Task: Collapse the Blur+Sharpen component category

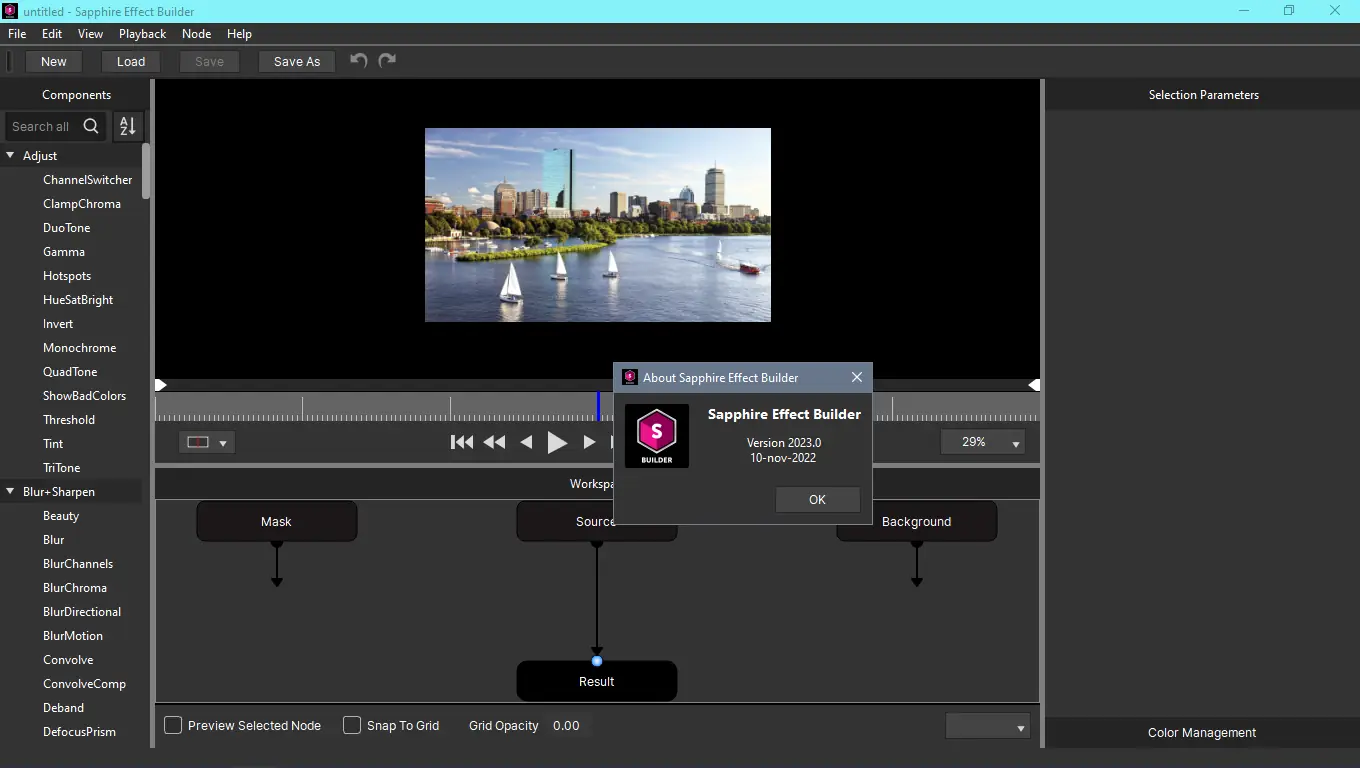Action: pyautogui.click(x=11, y=492)
